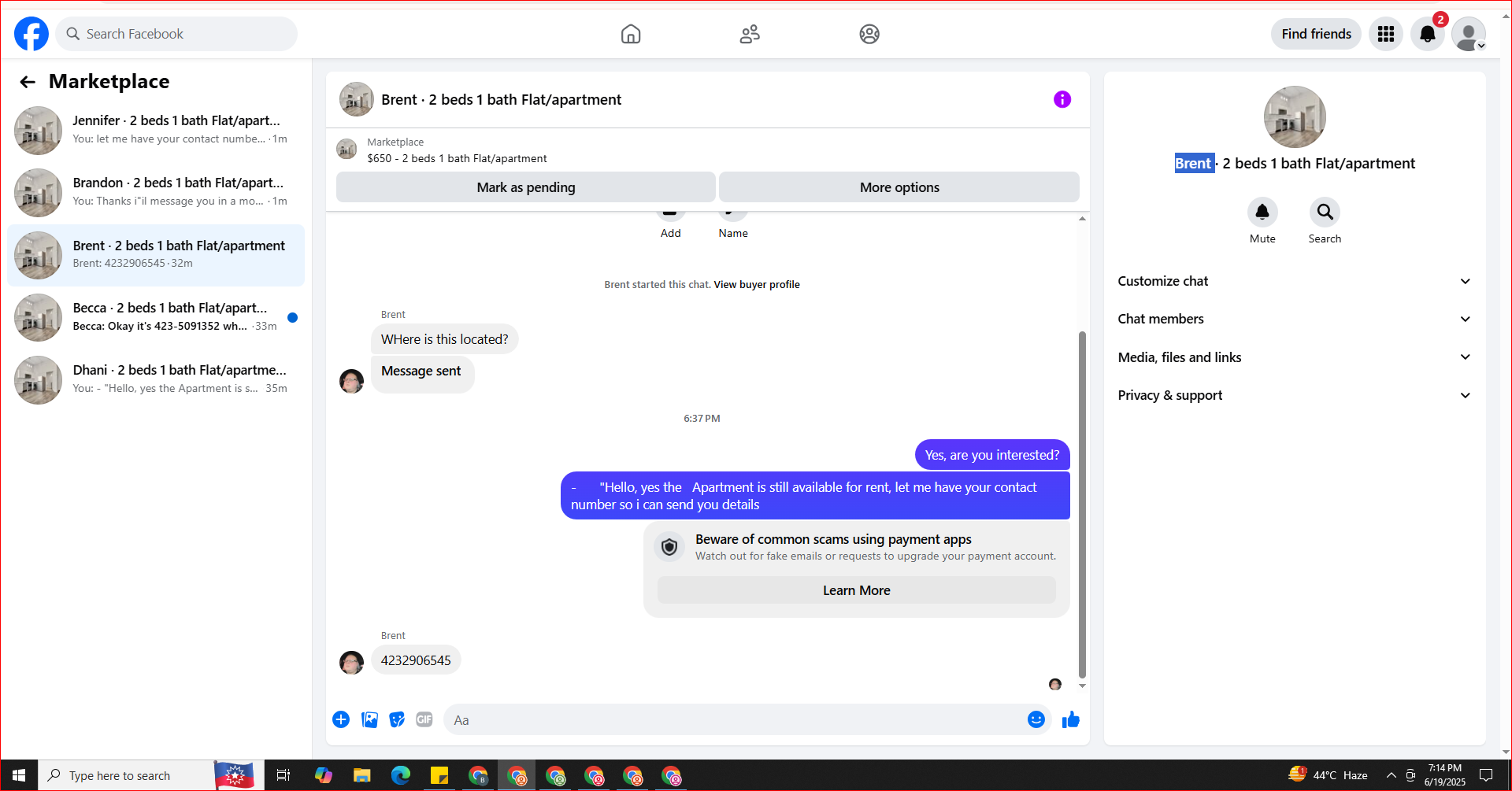This screenshot has height=791, width=1512.
Task: Mute the conversation with bell icon
Action: 1262,212
